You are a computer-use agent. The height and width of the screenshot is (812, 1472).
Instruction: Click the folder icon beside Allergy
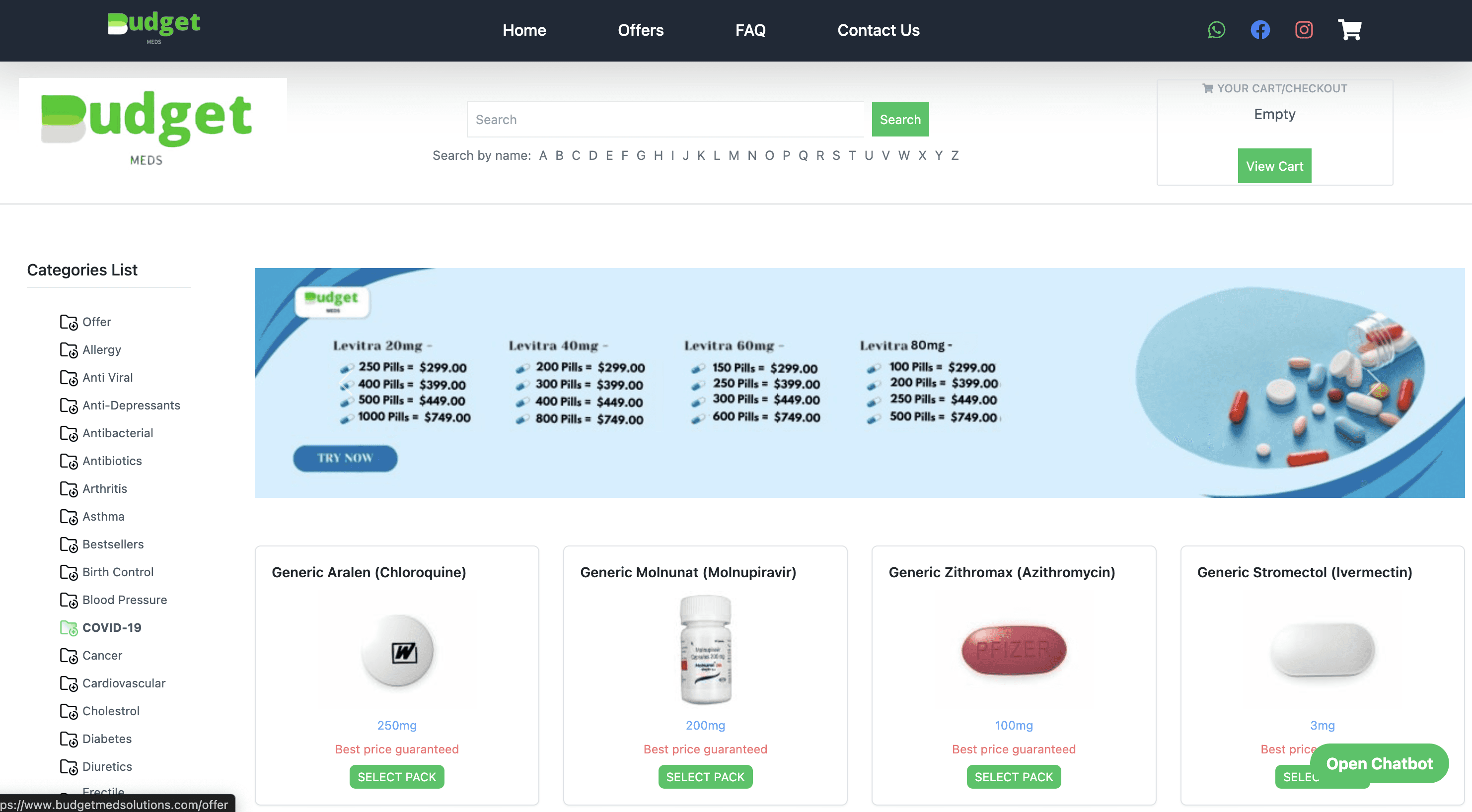click(69, 350)
